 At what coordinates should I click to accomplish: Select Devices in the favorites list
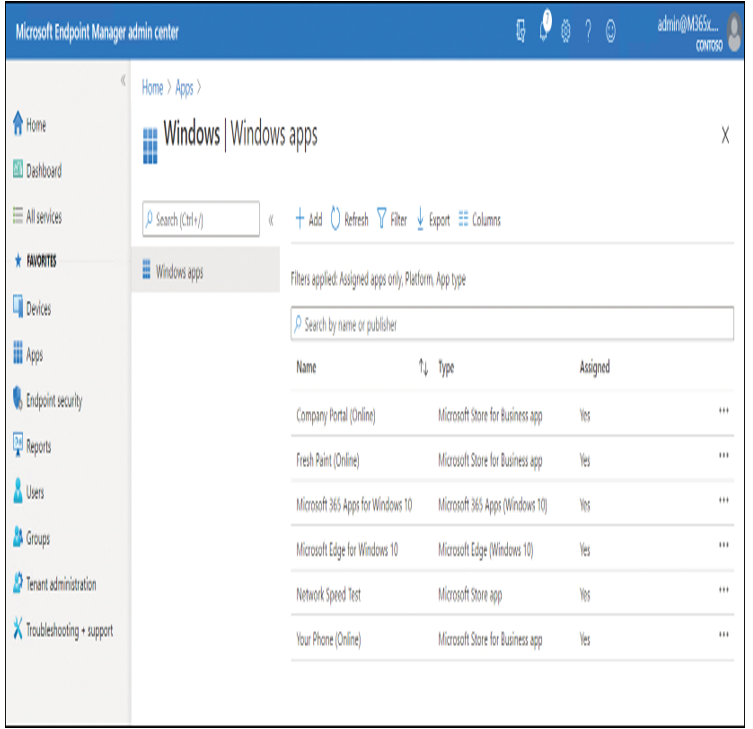point(32,308)
